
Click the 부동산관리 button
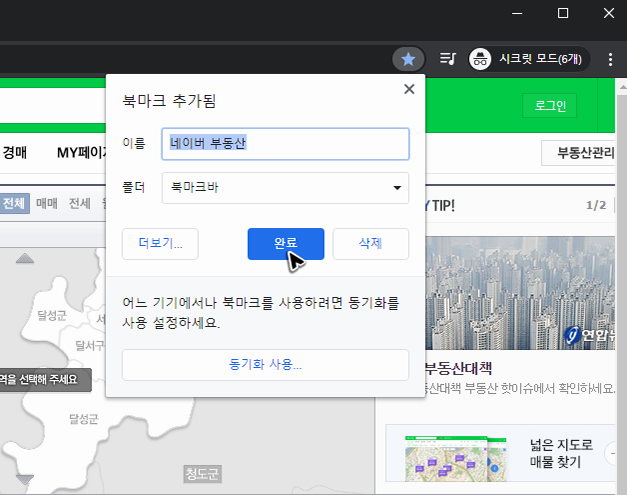[580, 152]
